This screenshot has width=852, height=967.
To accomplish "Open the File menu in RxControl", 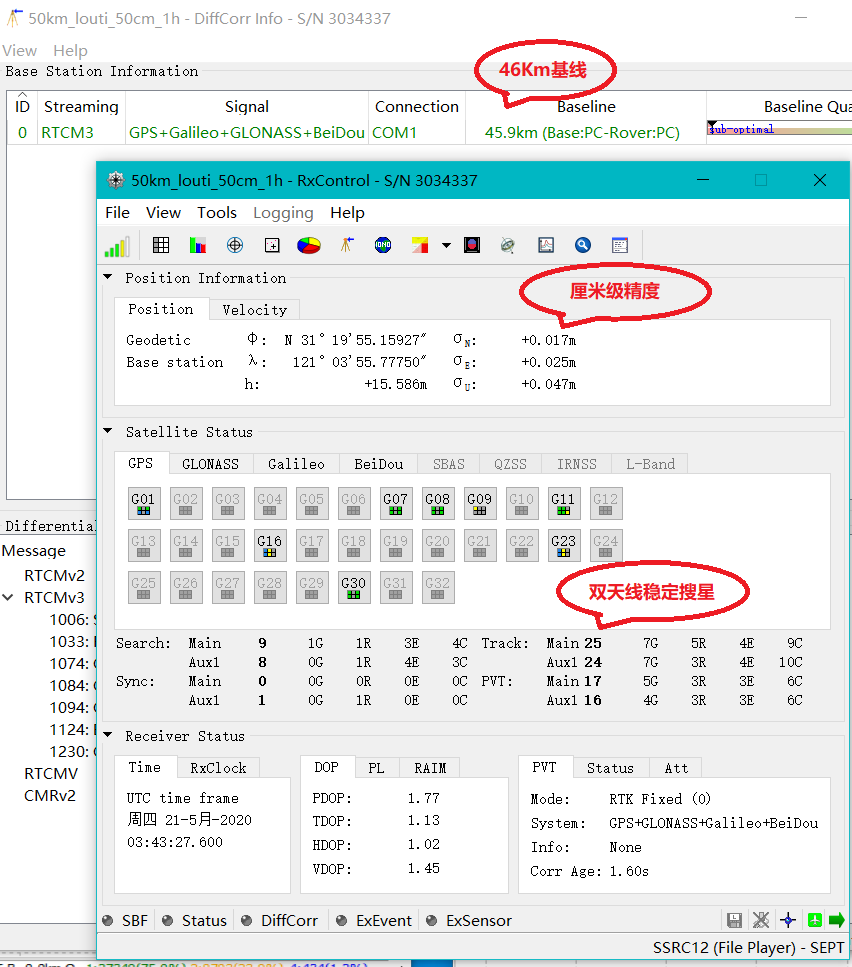I will [117, 213].
